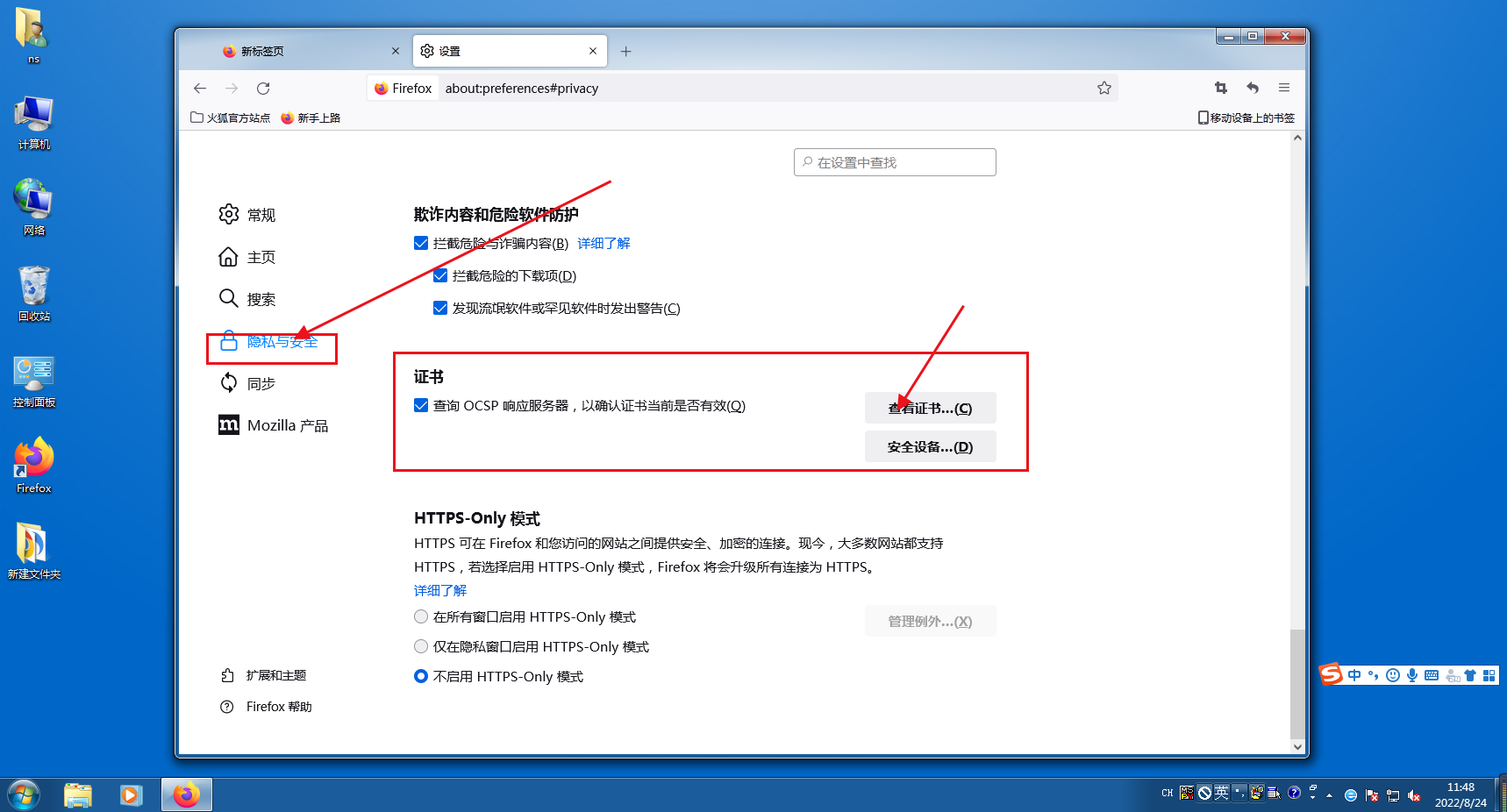1507x812 pixels.
Task: Click the settings page scroll up arrow
Action: pyautogui.click(x=1297, y=139)
